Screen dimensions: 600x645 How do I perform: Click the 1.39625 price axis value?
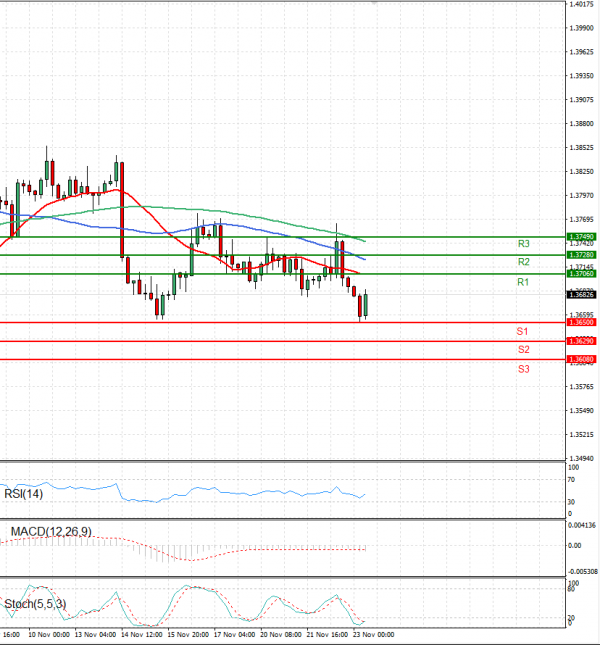coord(581,52)
